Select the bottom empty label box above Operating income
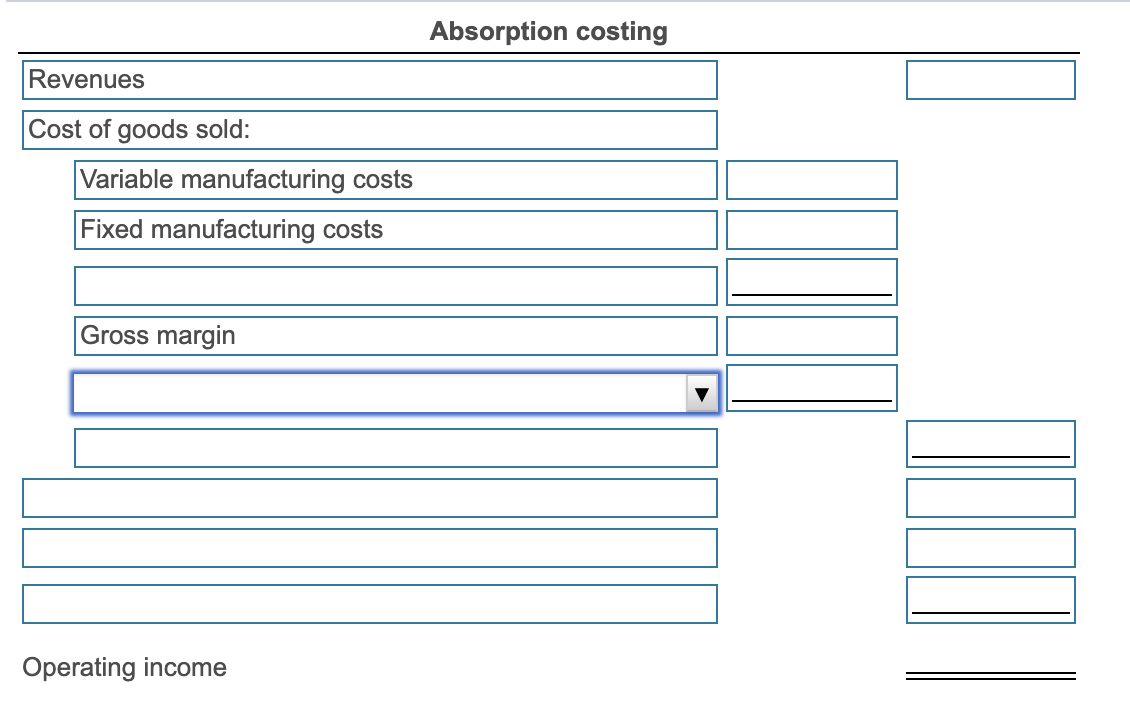 368,602
